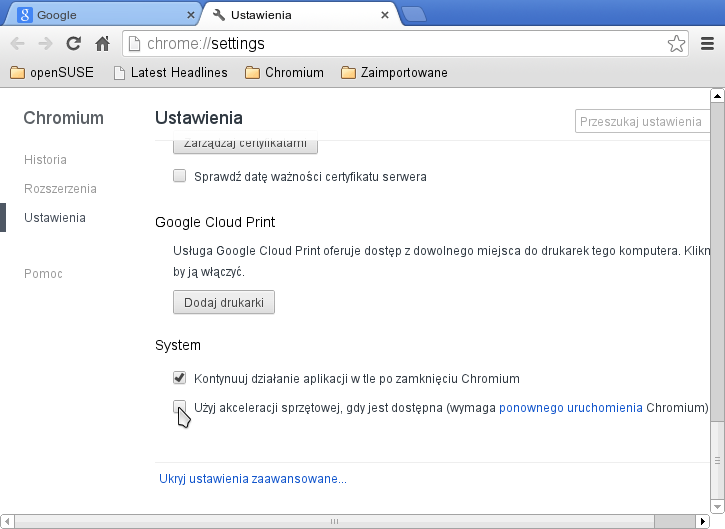Open Historia in the sidebar
725x529 pixels.
(45, 160)
